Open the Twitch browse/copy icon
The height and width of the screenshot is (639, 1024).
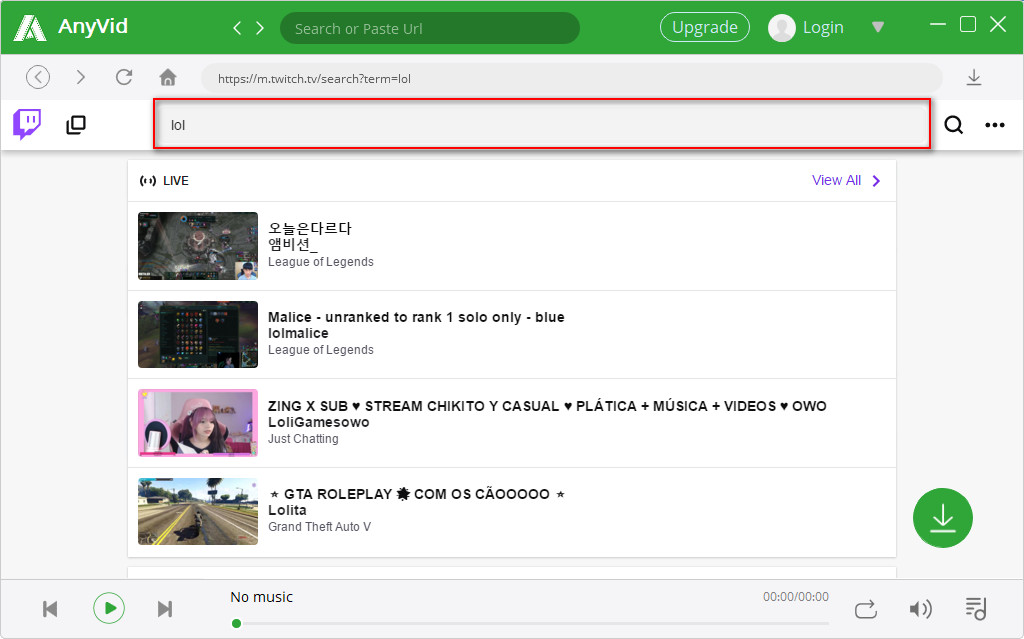76,124
